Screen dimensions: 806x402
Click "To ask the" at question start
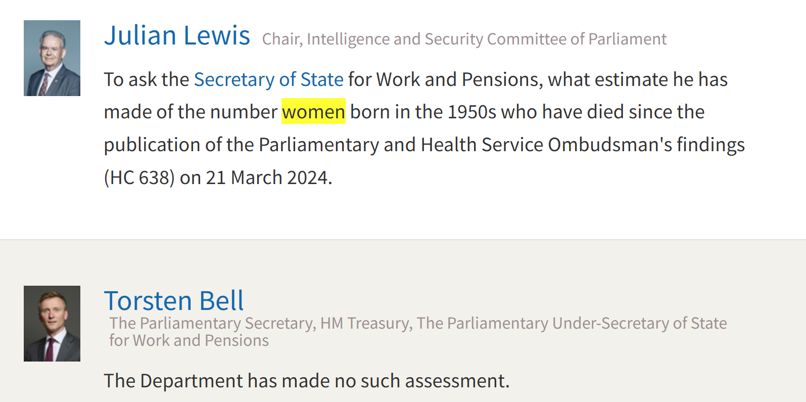click(x=146, y=78)
